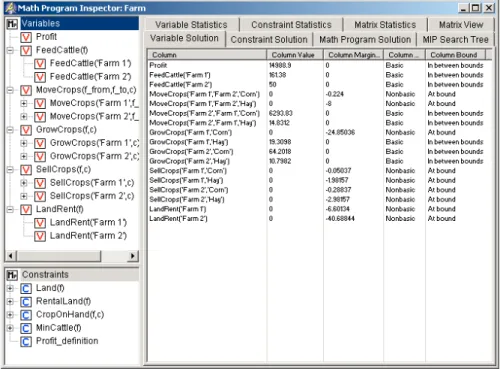Image resolution: width=500 pixels, height=369 pixels.
Task: Click the V icon beside SellCrops('Farm 2',c)
Action: tap(40, 196)
